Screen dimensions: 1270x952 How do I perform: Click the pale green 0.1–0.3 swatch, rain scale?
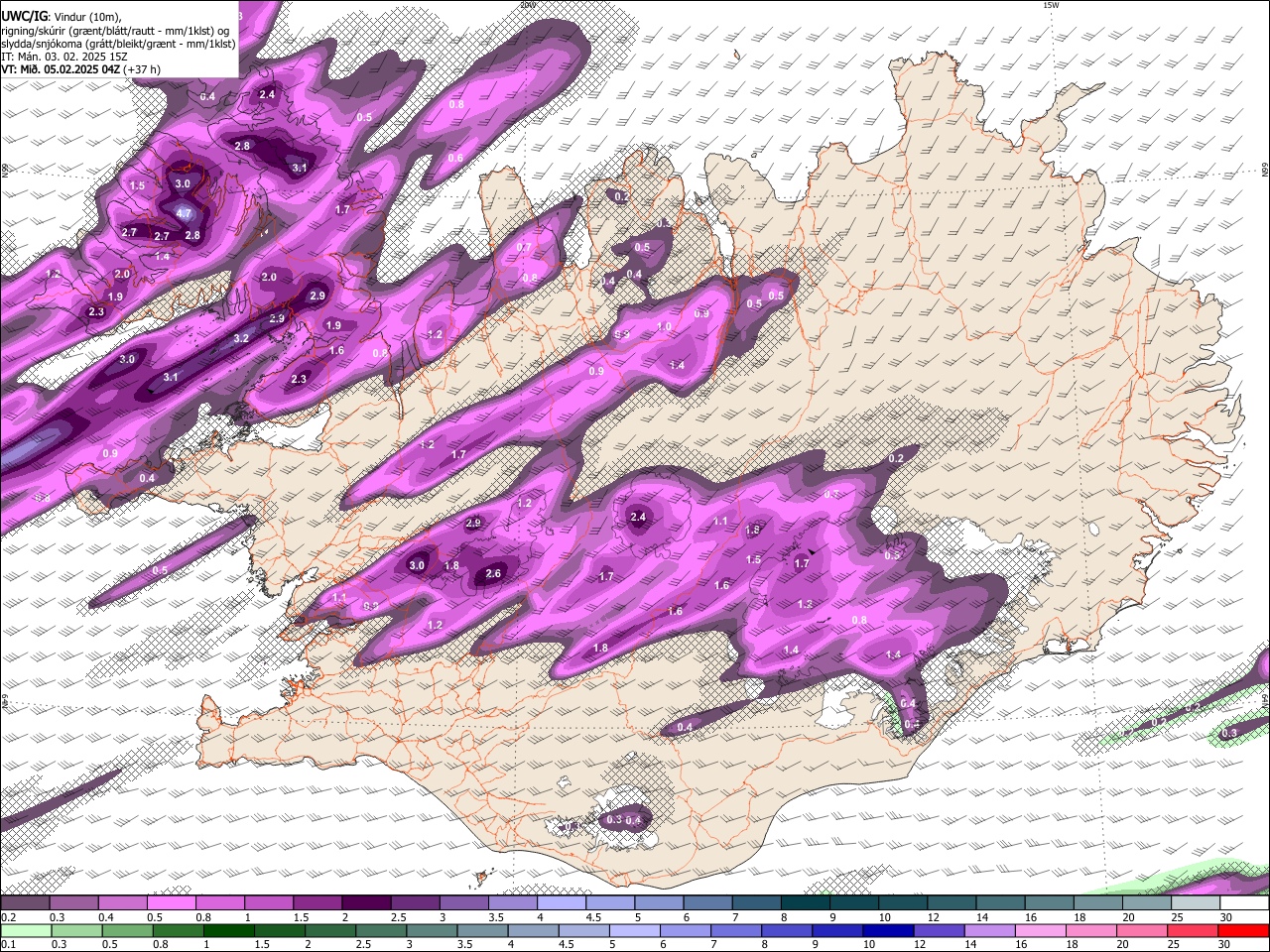point(25,931)
